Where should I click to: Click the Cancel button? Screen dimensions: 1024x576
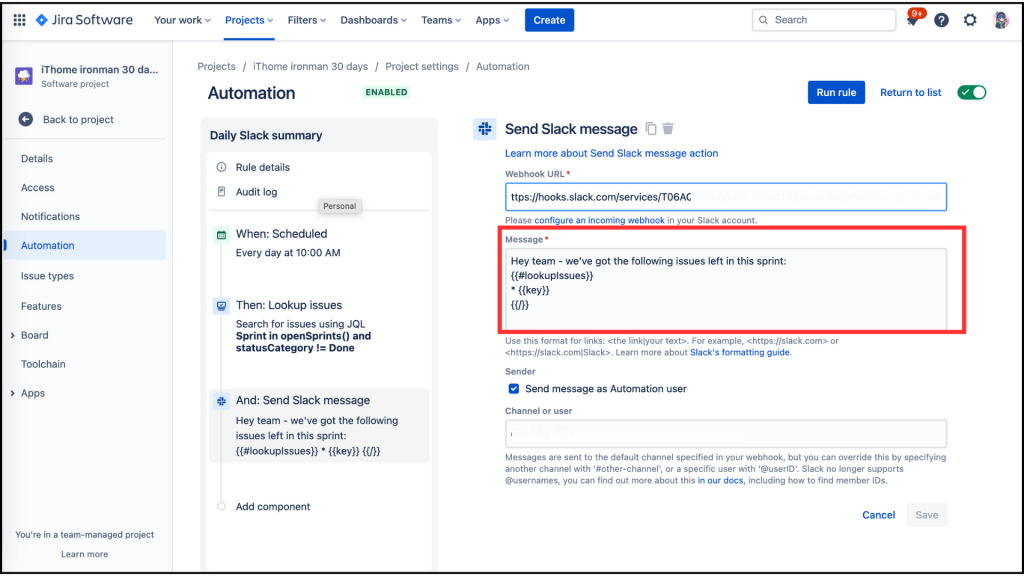click(878, 515)
